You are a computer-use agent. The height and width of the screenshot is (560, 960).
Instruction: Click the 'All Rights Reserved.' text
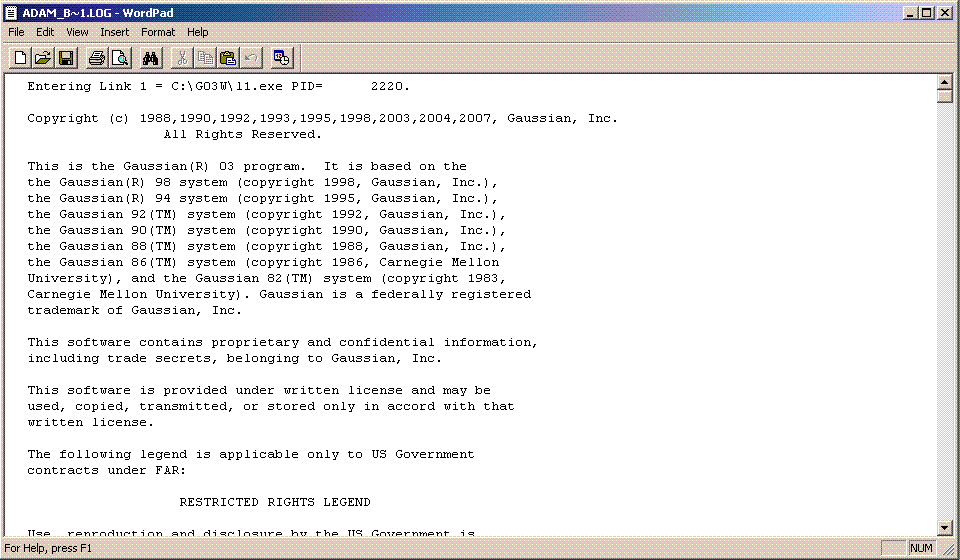tap(242, 134)
